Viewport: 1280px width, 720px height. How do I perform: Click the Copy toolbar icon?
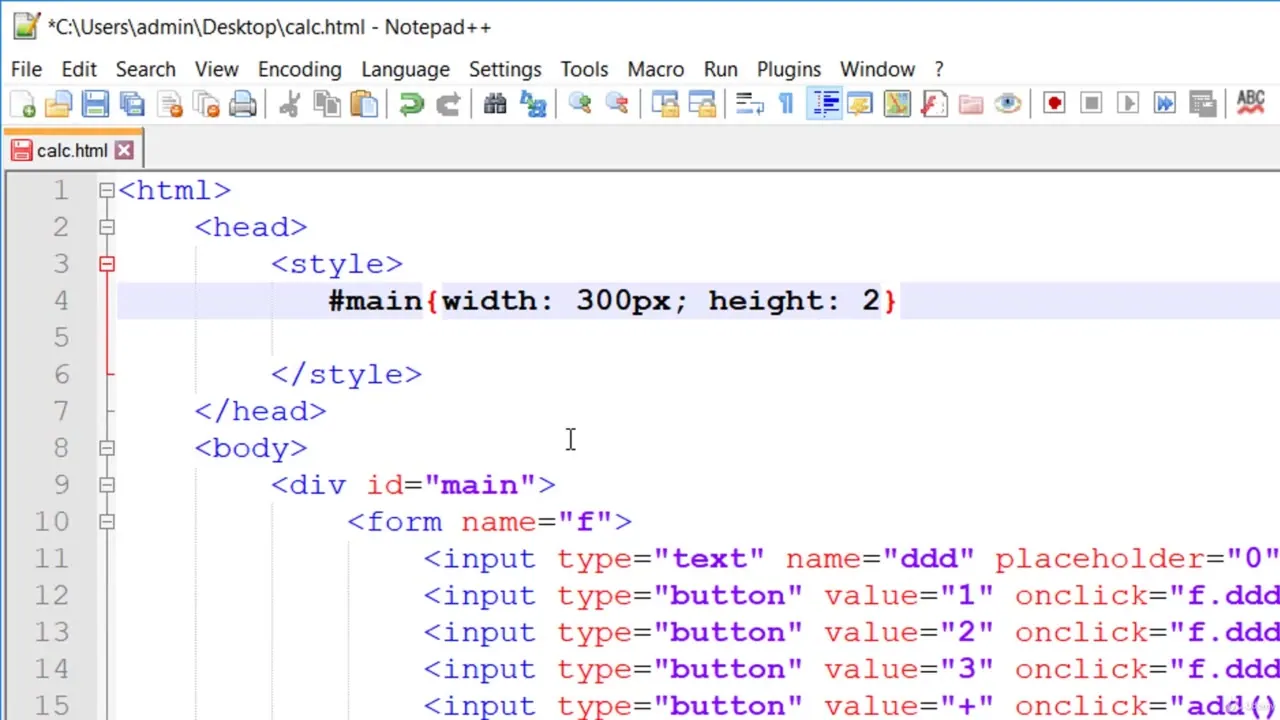click(327, 103)
